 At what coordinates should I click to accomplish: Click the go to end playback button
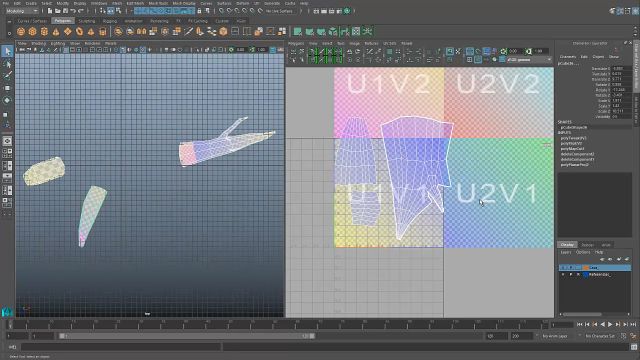[x=633, y=324]
